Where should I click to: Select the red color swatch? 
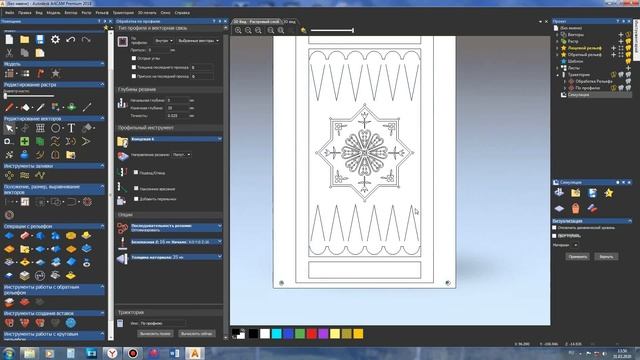point(311,334)
